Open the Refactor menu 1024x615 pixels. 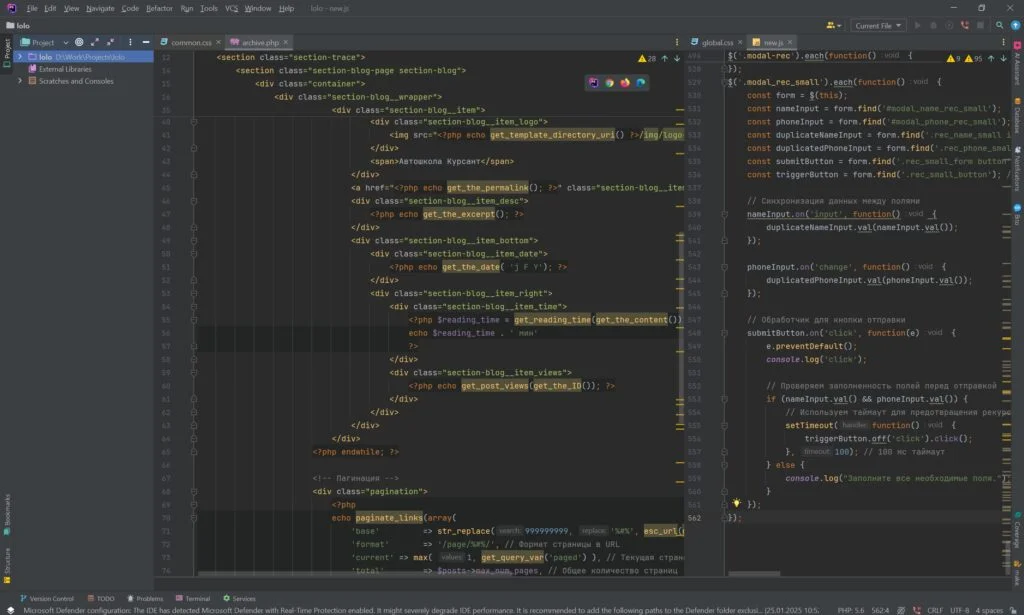pos(159,8)
